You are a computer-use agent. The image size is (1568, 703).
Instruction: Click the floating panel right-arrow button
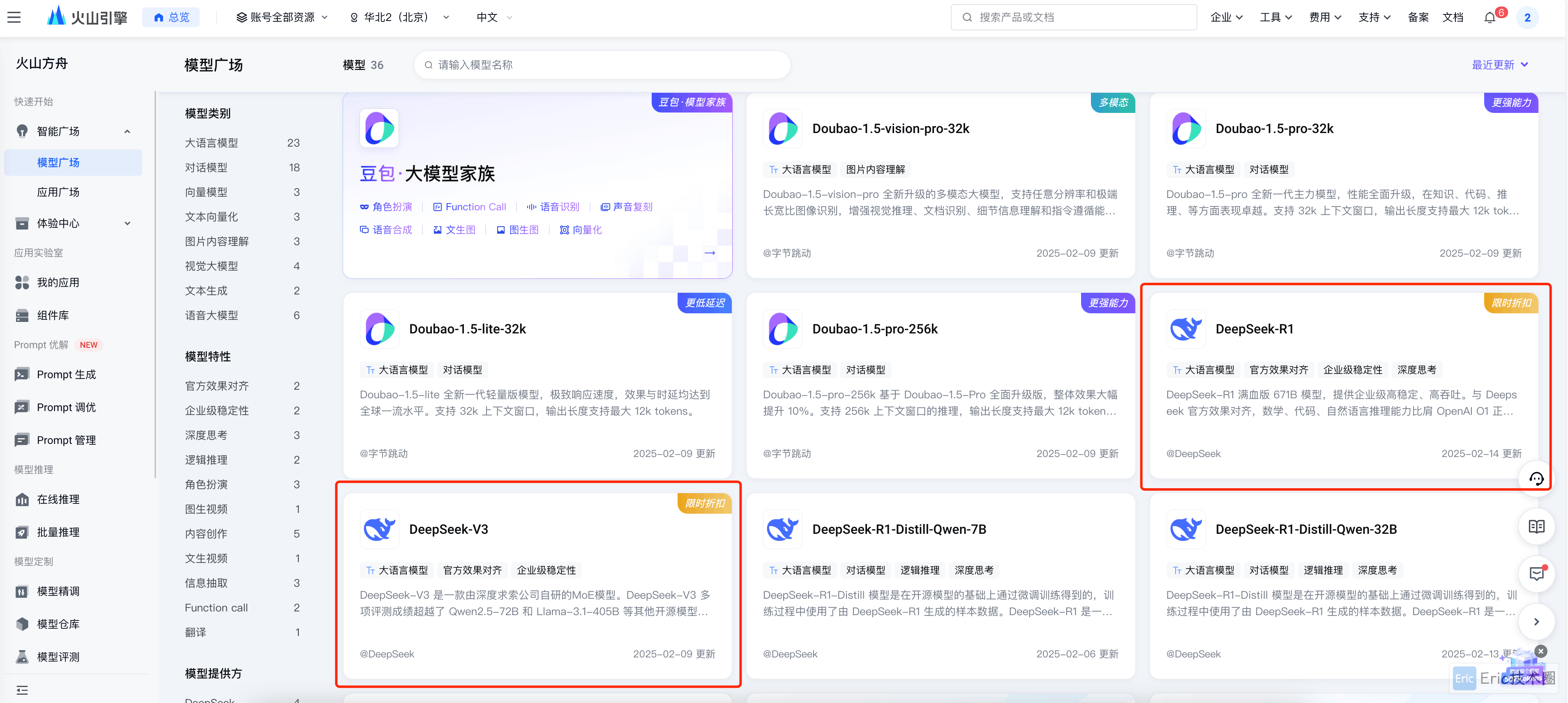pos(1536,622)
